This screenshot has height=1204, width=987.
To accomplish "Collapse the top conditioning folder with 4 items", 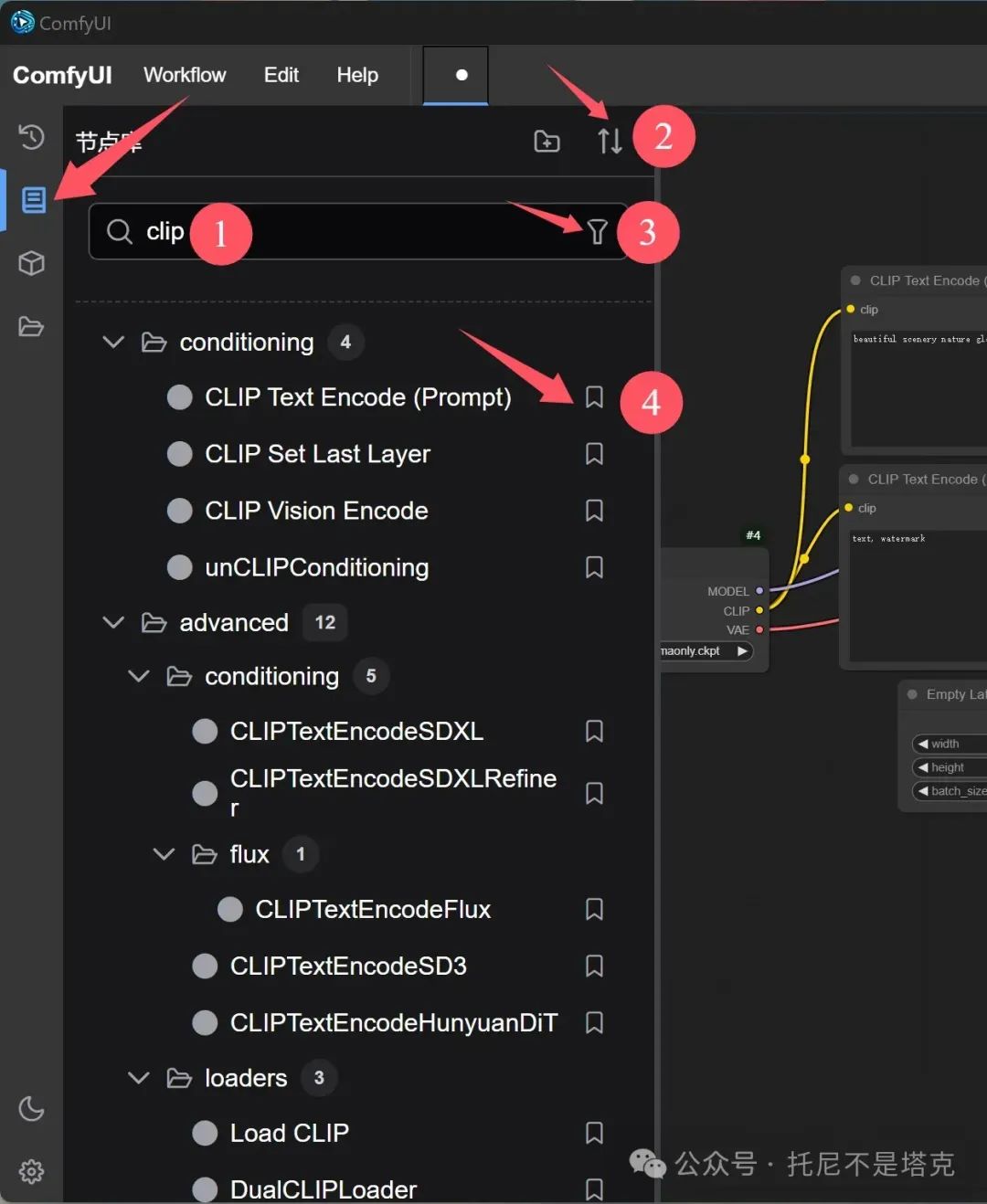I will (113, 343).
